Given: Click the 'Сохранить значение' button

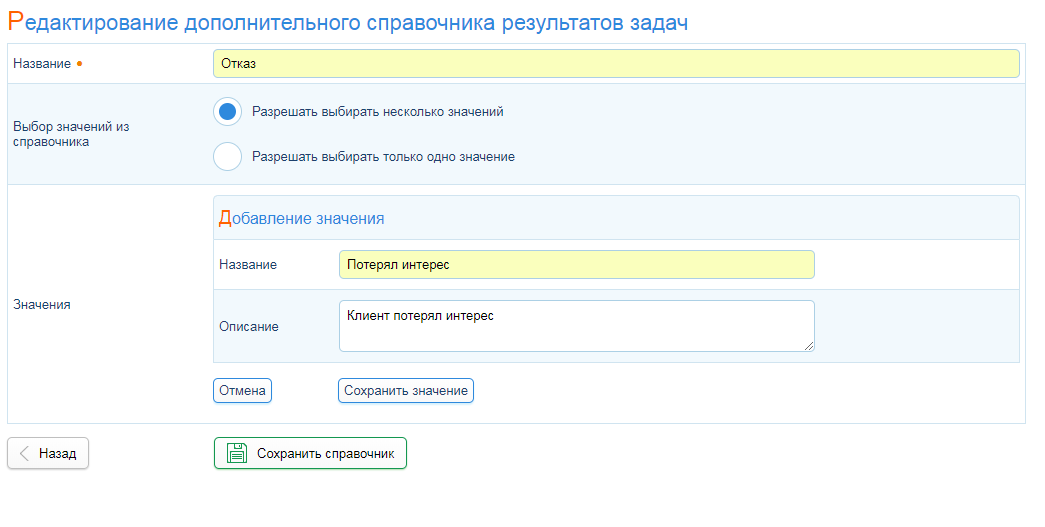Looking at the screenshot, I should [406, 390].
